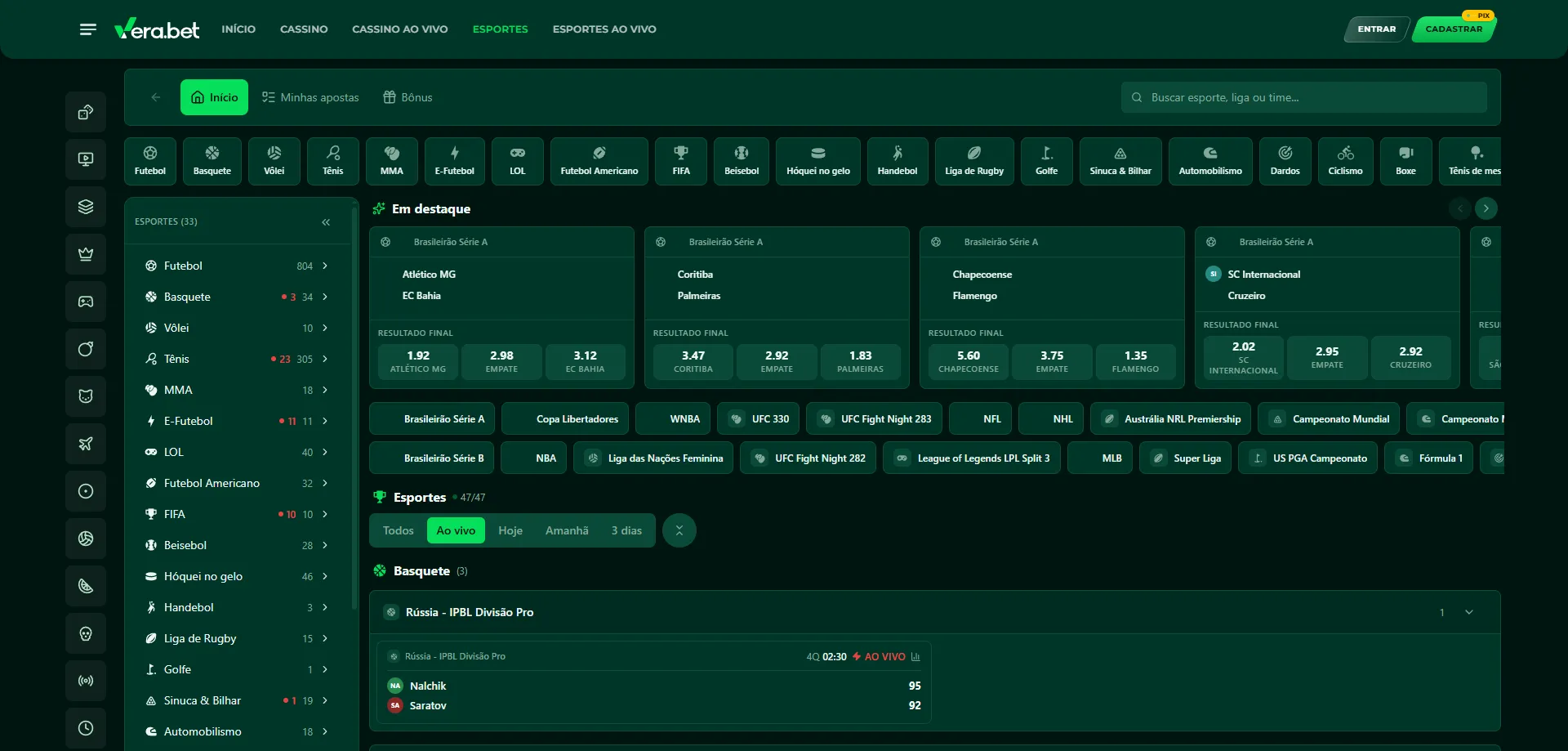This screenshot has height=751, width=1568.
Task: Select the FIFA trophy icon tile
Action: (x=681, y=161)
